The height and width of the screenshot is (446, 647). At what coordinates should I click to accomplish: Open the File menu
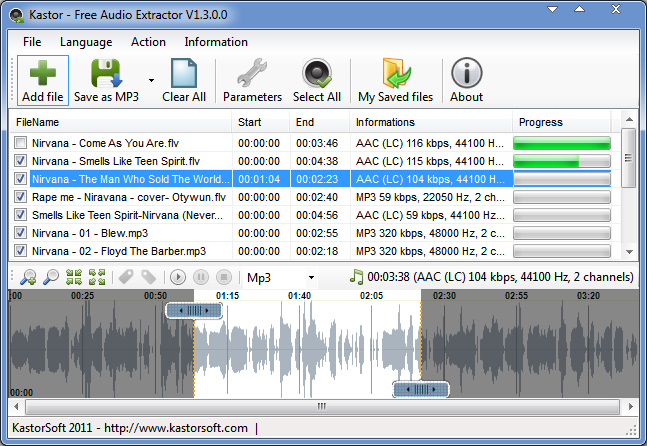tap(32, 42)
